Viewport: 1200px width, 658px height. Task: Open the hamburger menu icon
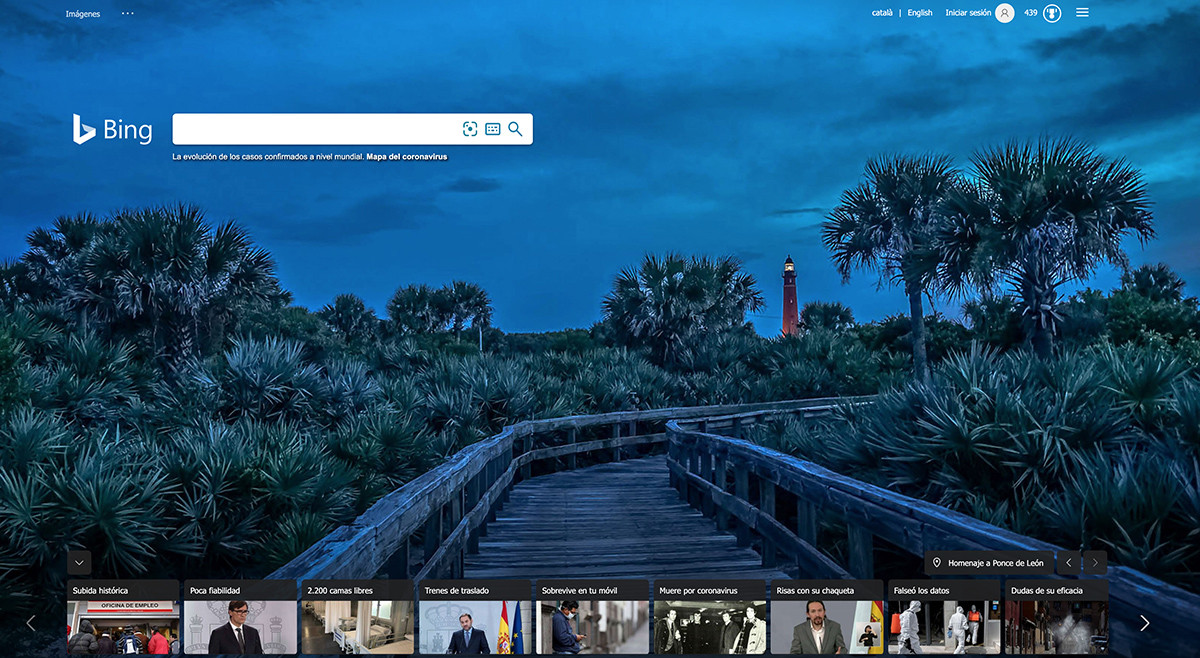coord(1082,13)
